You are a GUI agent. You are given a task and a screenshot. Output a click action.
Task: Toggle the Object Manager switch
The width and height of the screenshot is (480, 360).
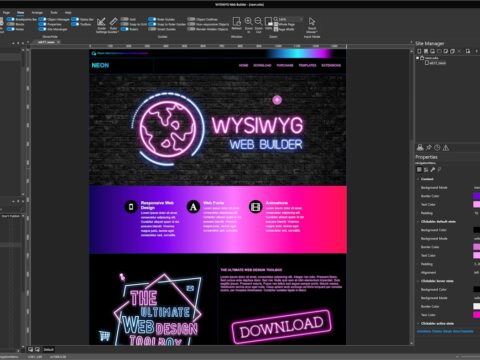(x=42, y=19)
